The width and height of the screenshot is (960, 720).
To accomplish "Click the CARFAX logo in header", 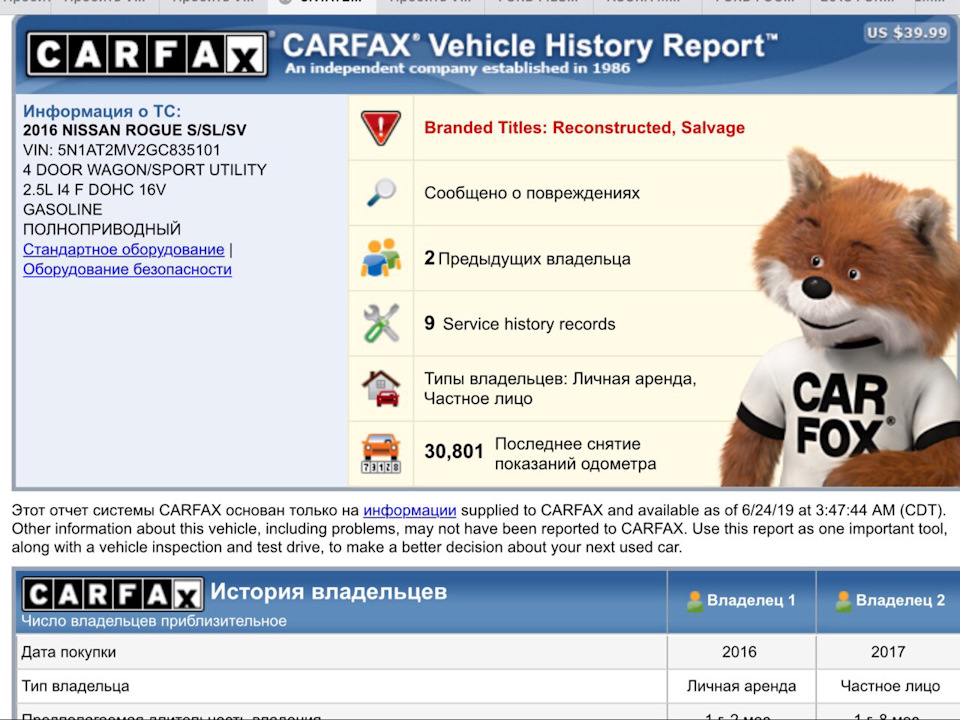I will [146, 54].
